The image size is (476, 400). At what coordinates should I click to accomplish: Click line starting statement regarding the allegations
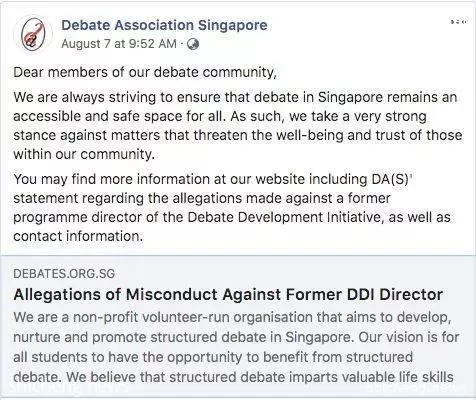coord(202,199)
